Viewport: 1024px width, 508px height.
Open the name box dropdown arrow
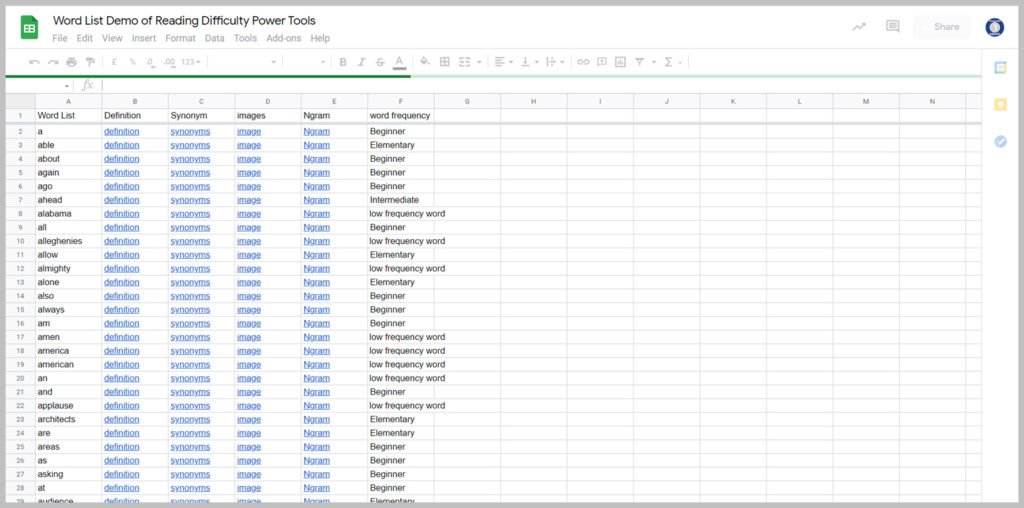67,86
